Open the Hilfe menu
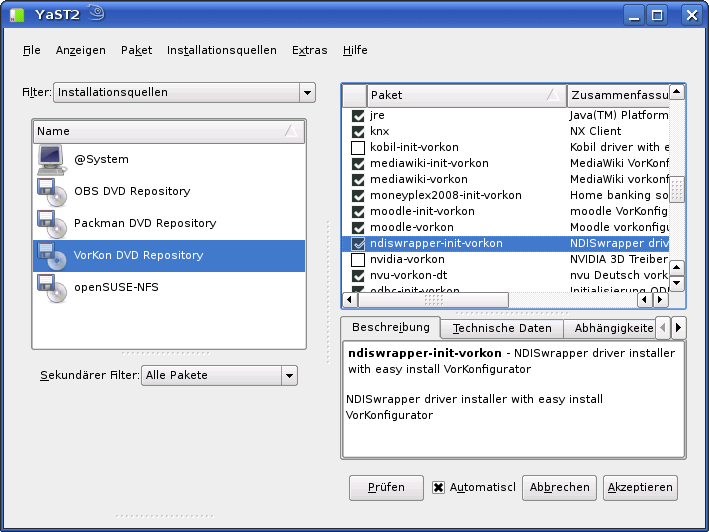This screenshot has height=532, width=709. click(x=355, y=50)
